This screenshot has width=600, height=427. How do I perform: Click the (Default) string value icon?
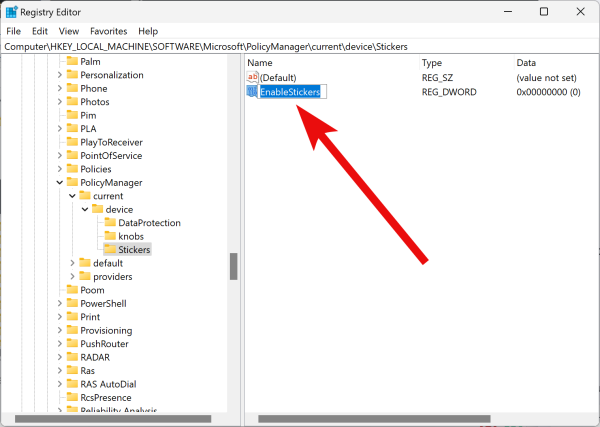[x=252, y=77]
